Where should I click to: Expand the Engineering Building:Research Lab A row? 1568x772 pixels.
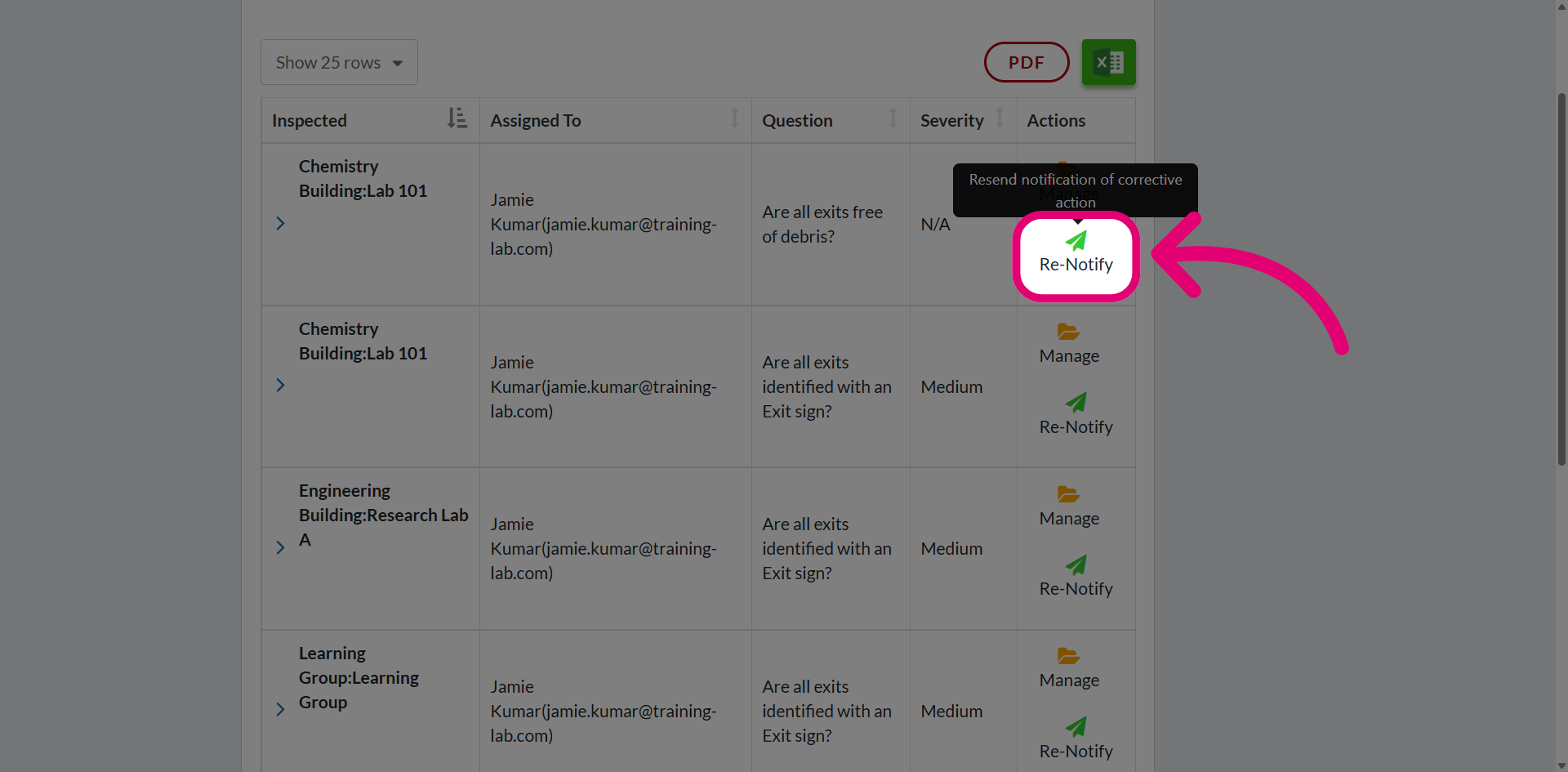tap(280, 547)
